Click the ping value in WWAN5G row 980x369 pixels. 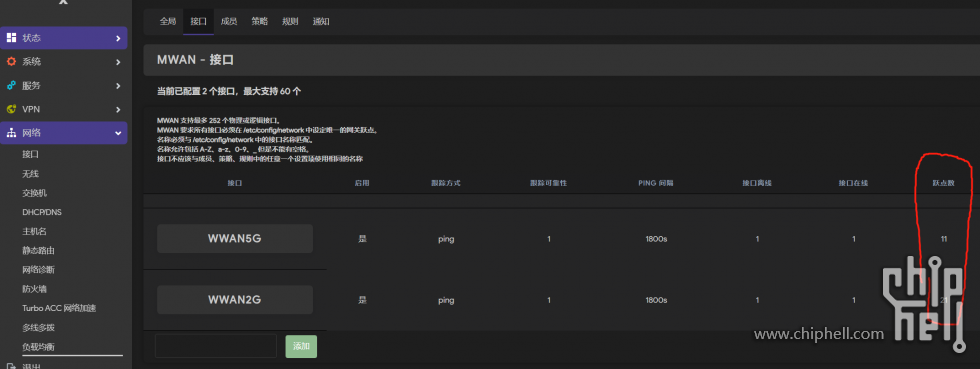(x=446, y=239)
